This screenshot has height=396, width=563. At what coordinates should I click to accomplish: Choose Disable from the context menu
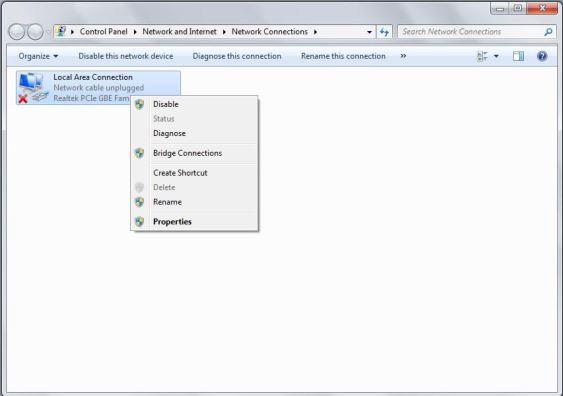194,104
